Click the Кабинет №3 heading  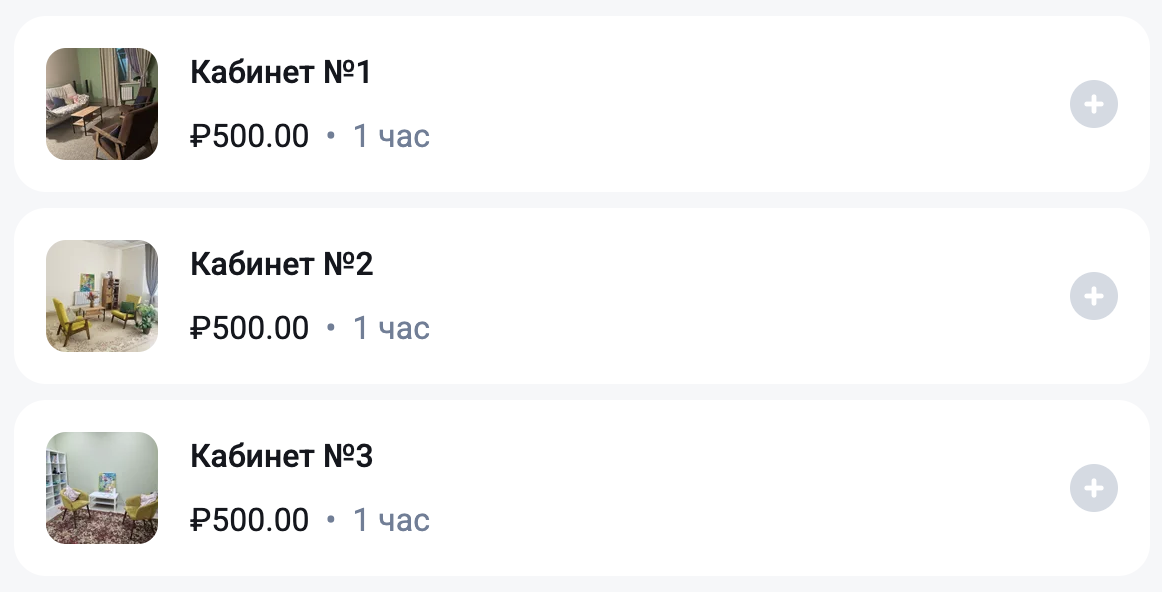pos(281,456)
